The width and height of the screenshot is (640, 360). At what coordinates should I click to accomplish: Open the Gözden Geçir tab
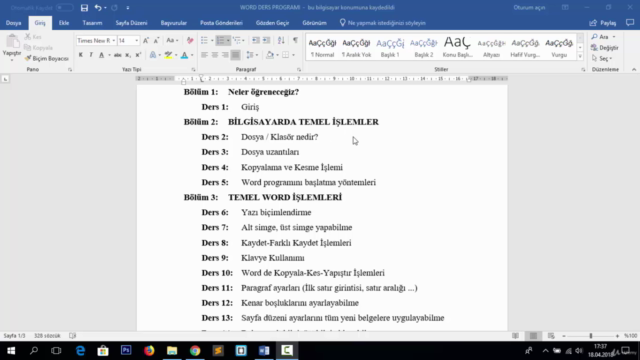[x=272, y=23]
